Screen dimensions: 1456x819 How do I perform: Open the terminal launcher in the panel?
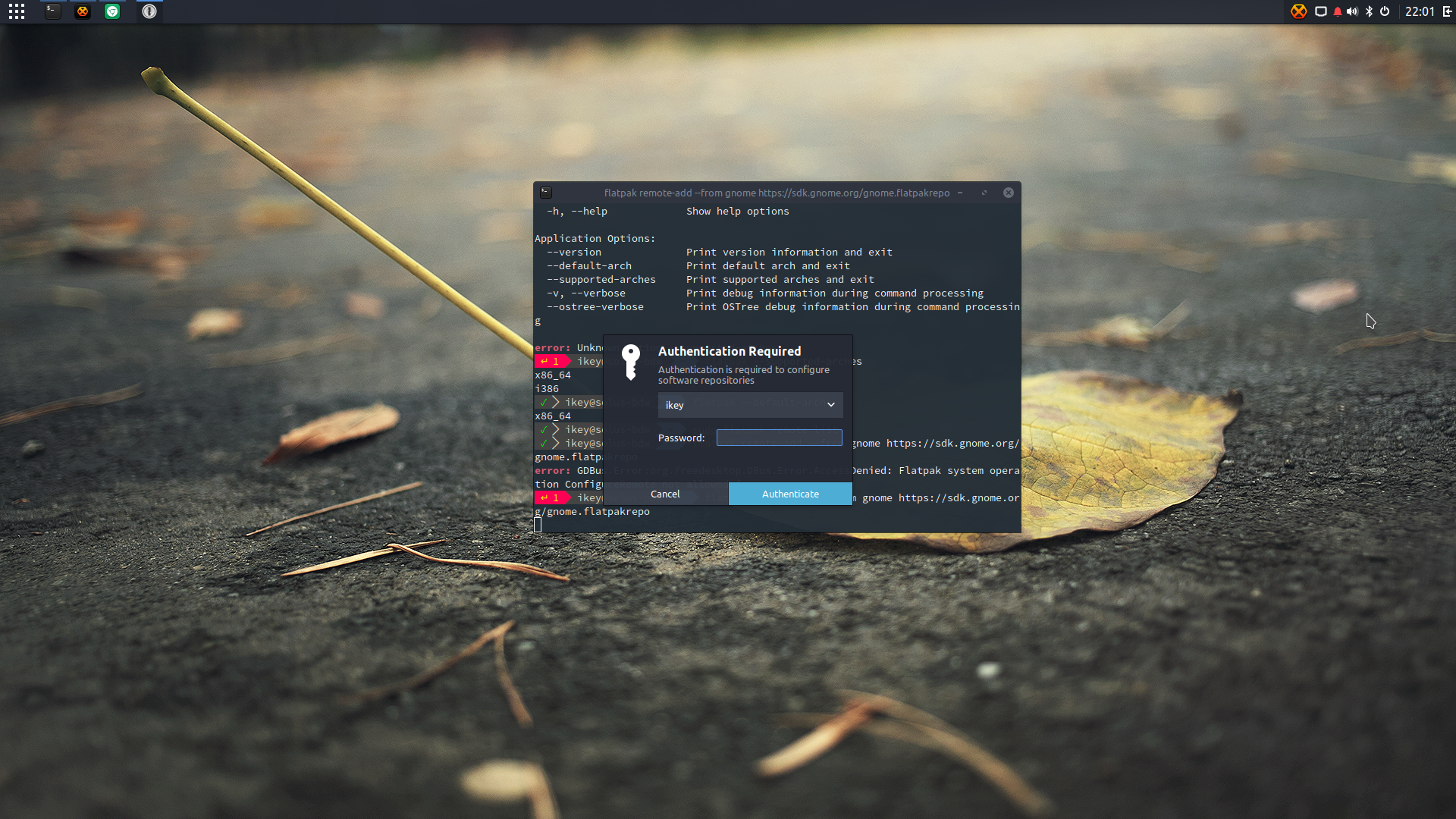pyautogui.click(x=52, y=11)
